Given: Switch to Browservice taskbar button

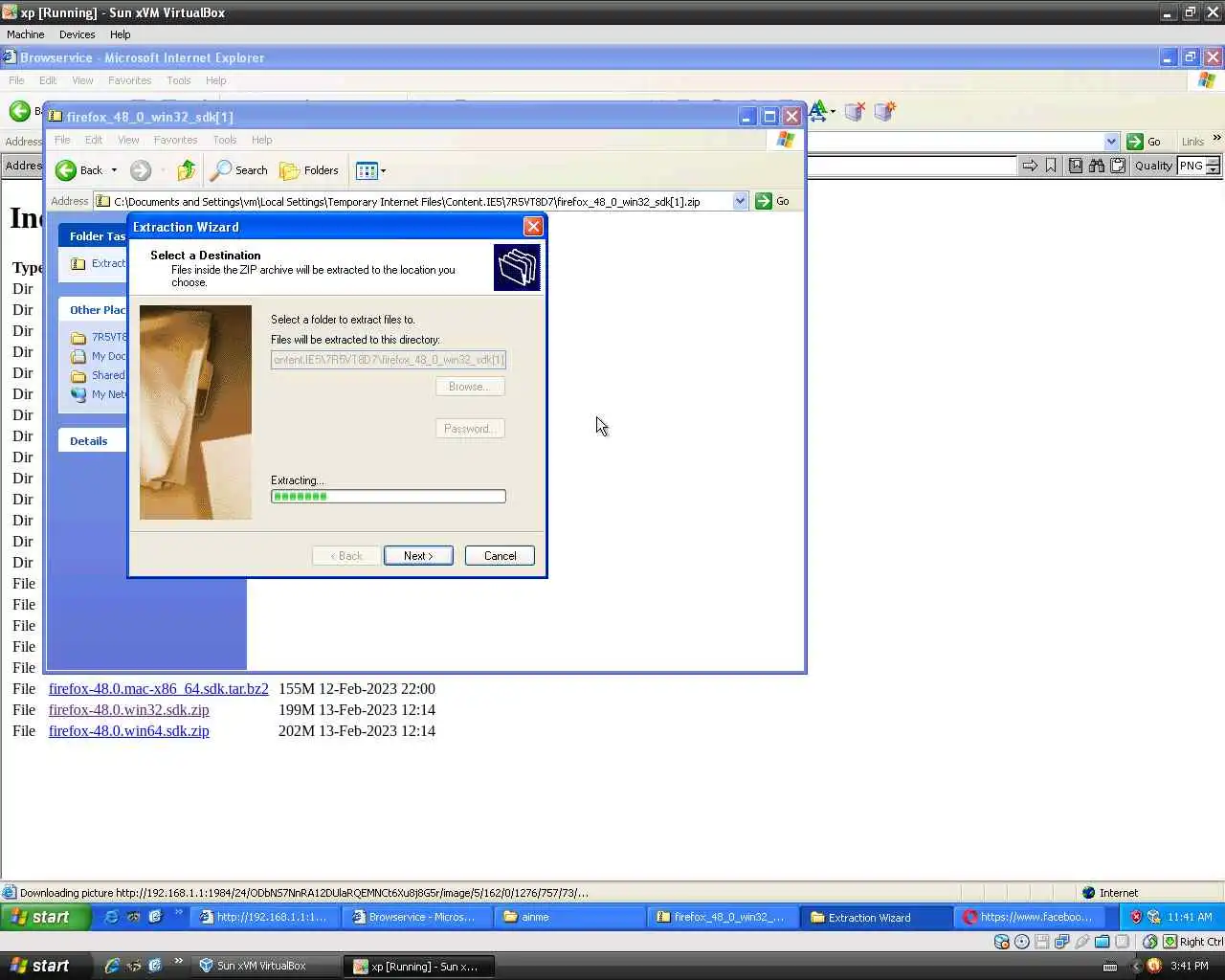Looking at the screenshot, I should 418,917.
